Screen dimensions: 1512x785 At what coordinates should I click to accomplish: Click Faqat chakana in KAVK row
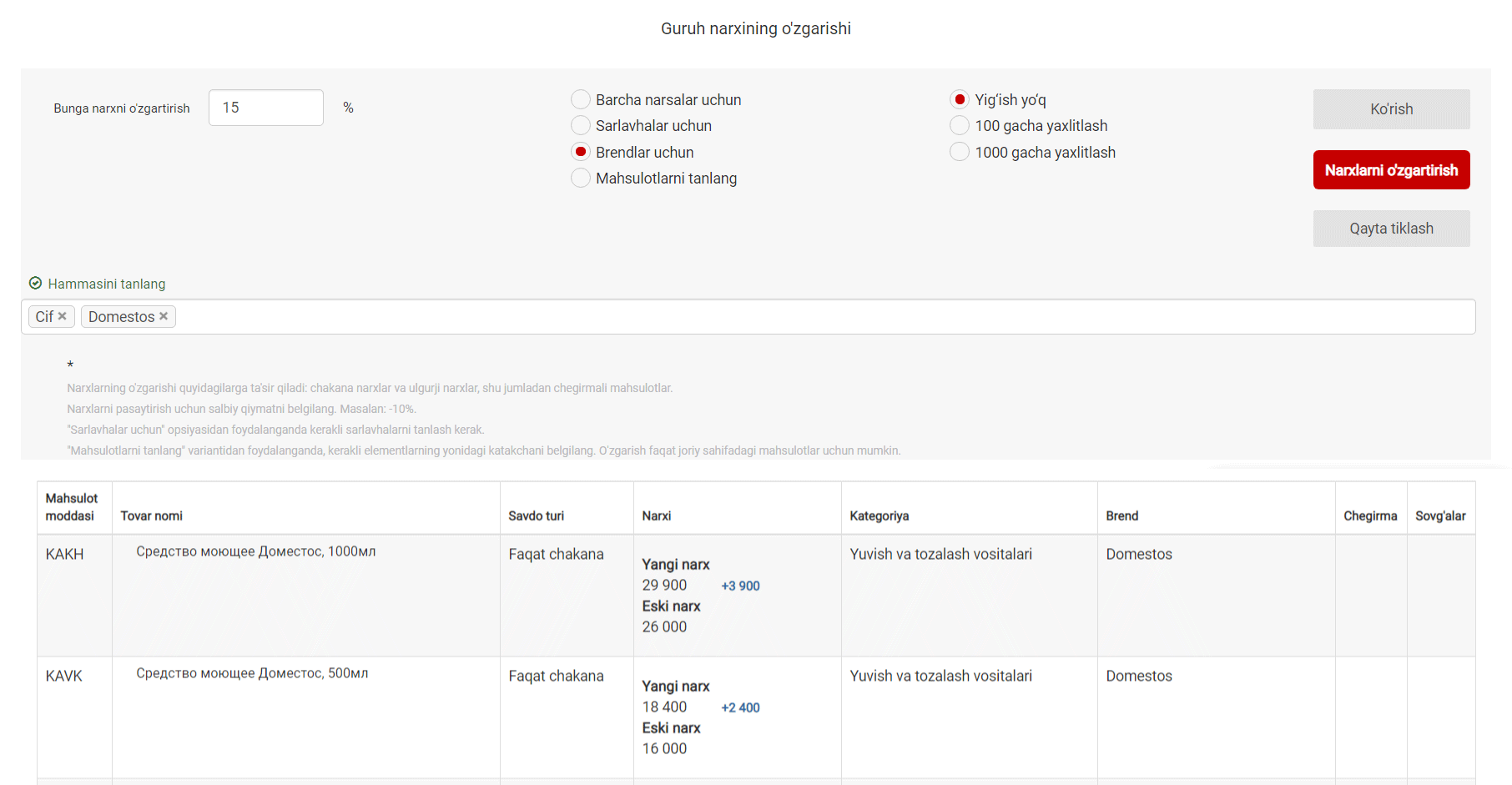pos(556,676)
